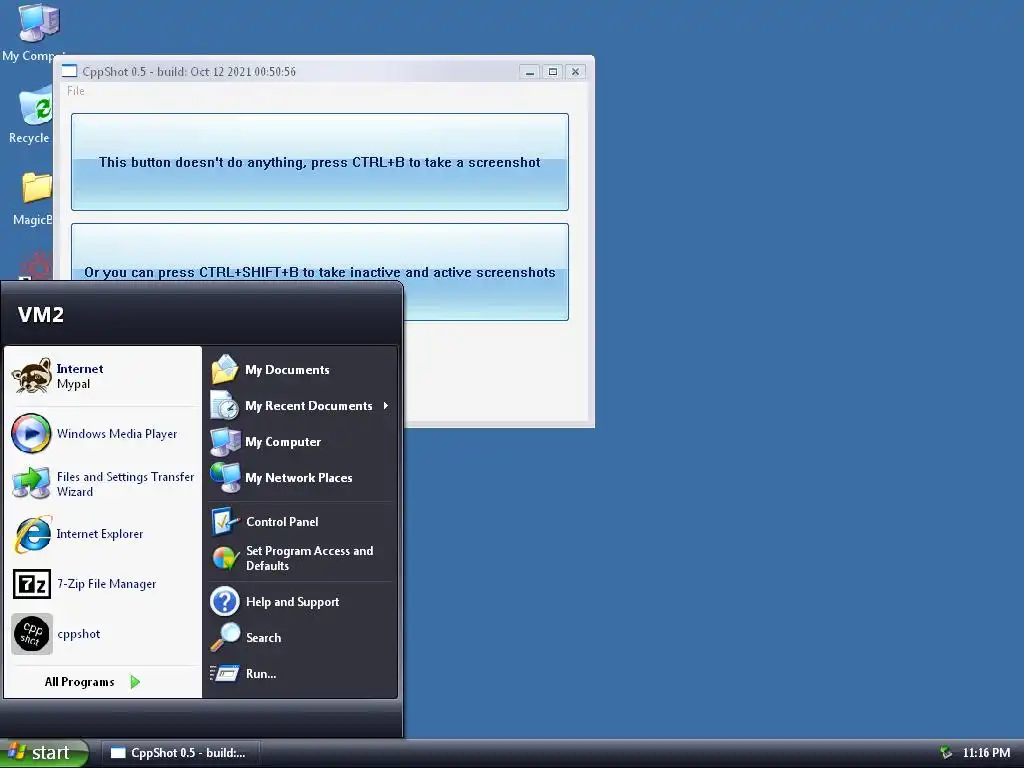The height and width of the screenshot is (768, 1024).
Task: Open My Computer icon in Start menu
Action: (x=225, y=441)
